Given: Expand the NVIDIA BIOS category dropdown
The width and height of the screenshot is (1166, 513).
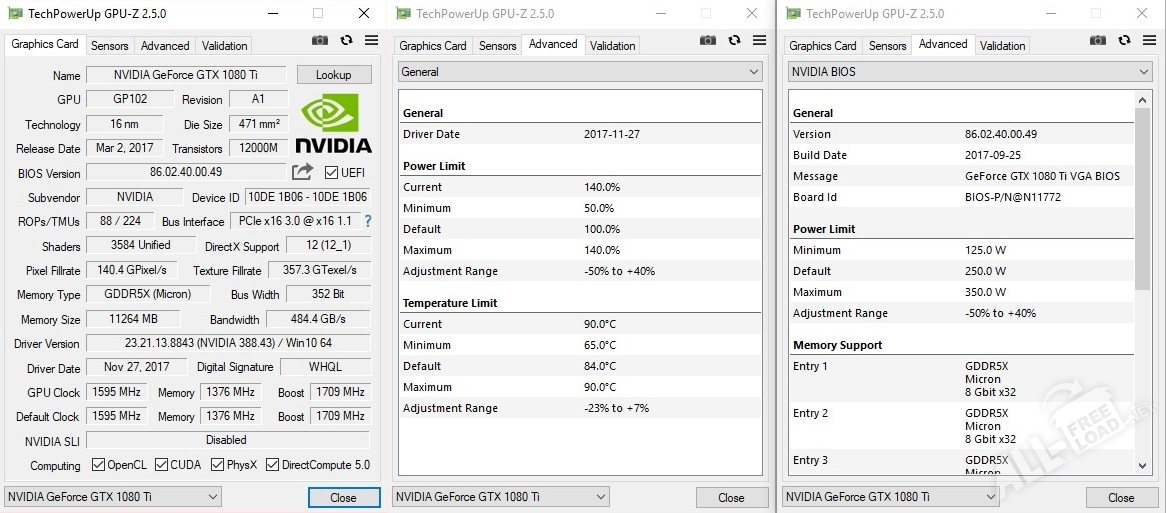Looking at the screenshot, I should pos(970,72).
